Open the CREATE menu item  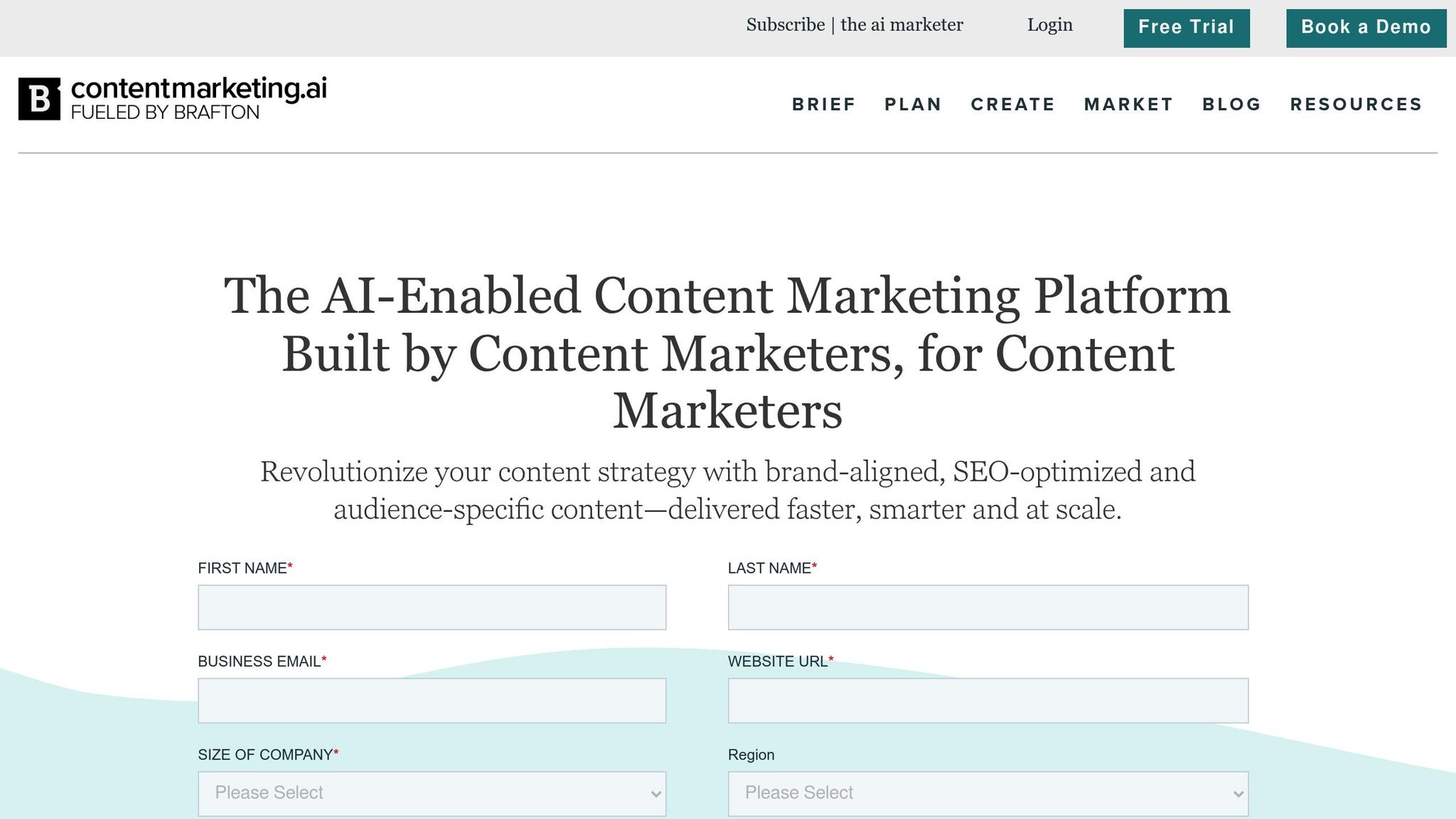pyautogui.click(x=1013, y=105)
